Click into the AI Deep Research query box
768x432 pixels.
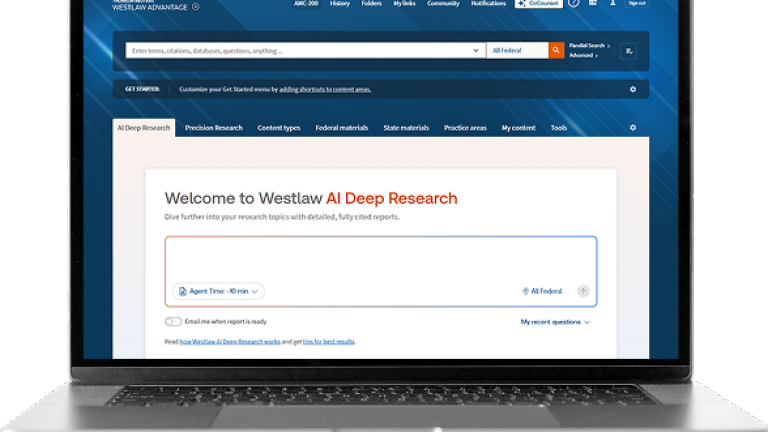380,258
